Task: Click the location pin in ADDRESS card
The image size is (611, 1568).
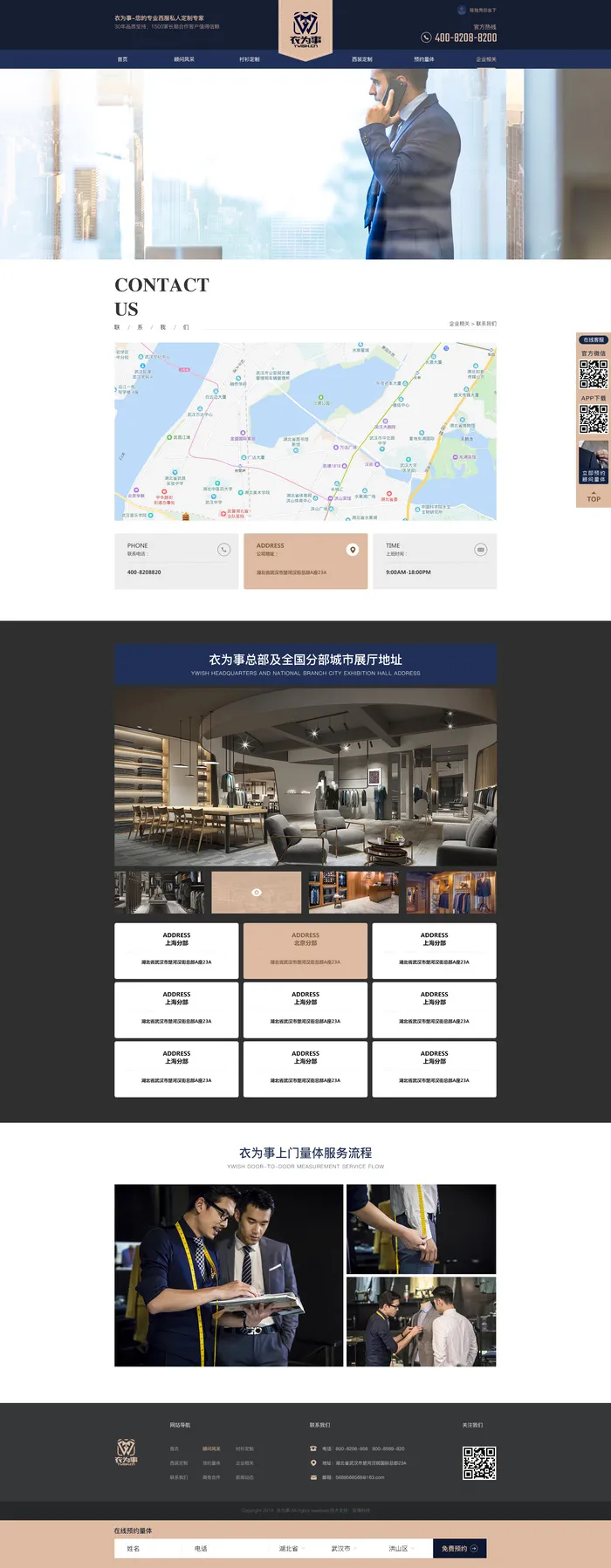Action: point(353,549)
